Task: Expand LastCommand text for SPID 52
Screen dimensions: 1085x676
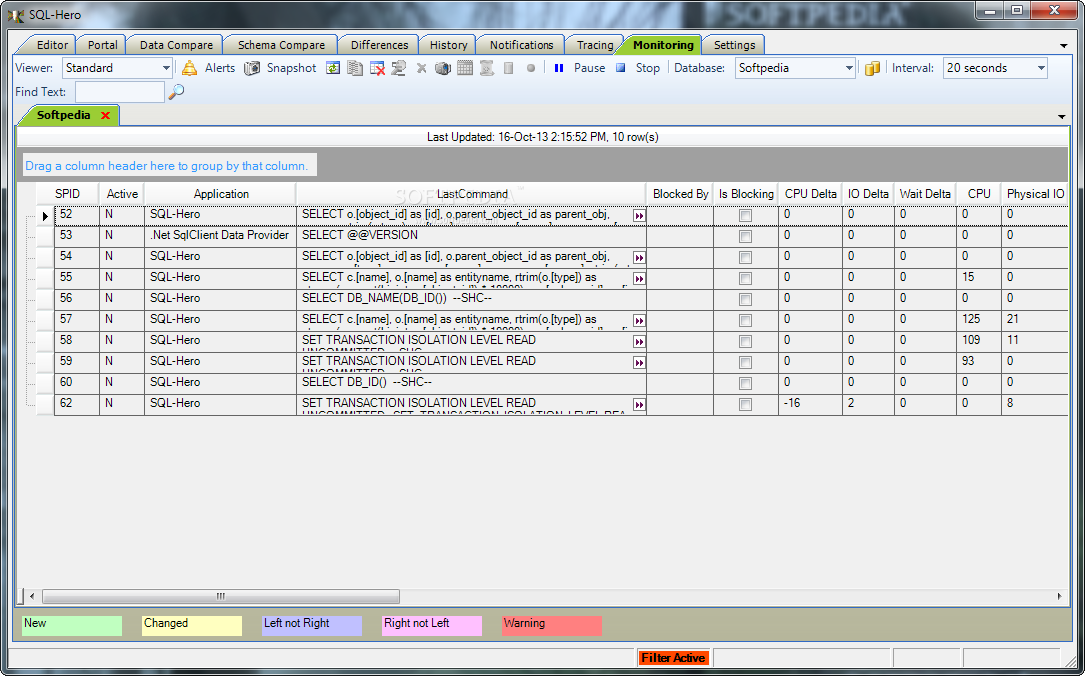Action: tap(639, 216)
